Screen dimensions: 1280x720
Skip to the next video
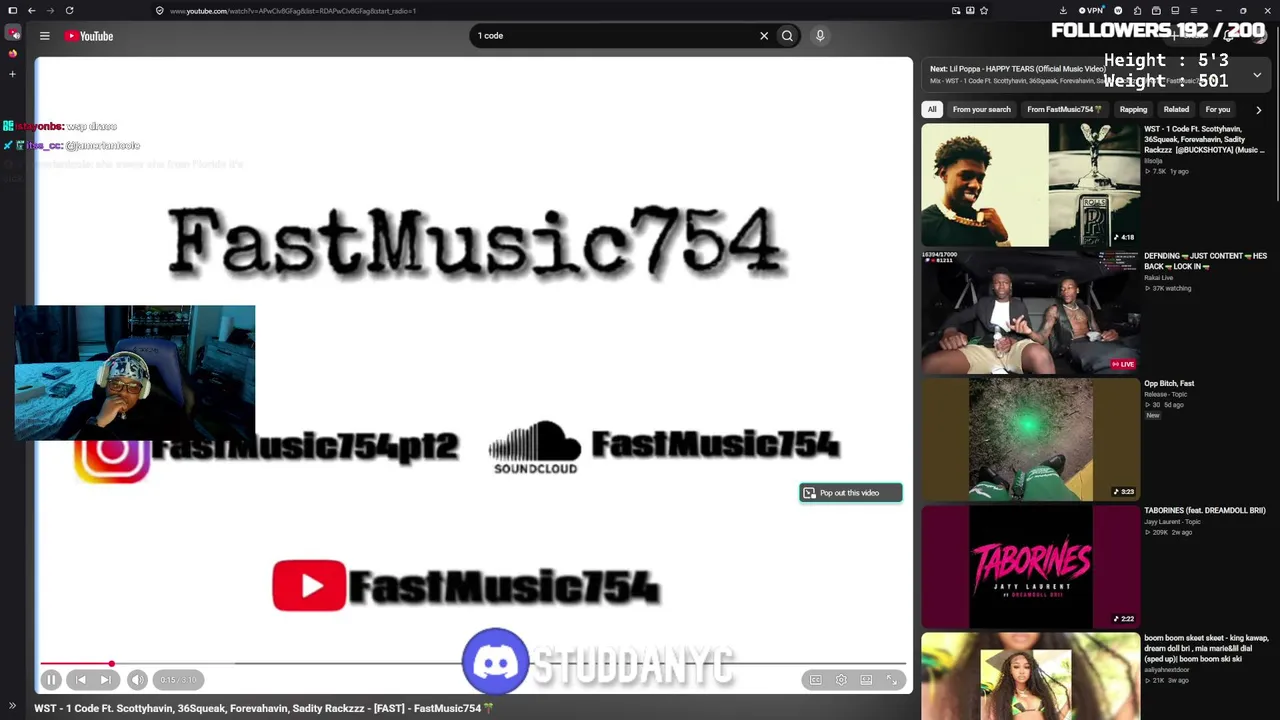(x=105, y=680)
